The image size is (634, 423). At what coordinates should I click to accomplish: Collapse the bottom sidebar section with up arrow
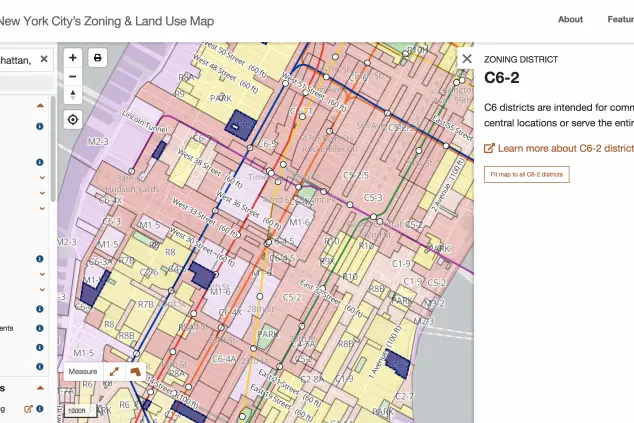tap(40, 388)
